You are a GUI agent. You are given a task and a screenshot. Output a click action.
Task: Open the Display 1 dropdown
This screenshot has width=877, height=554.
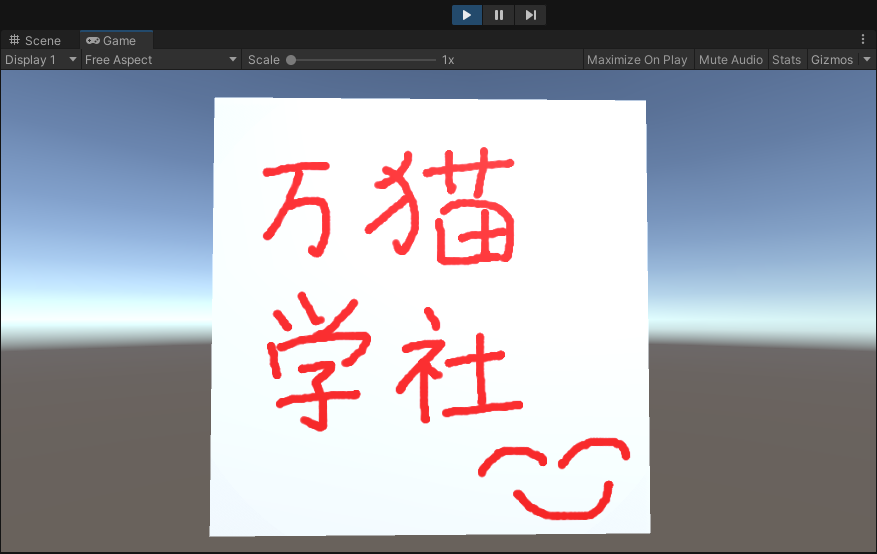click(x=40, y=60)
